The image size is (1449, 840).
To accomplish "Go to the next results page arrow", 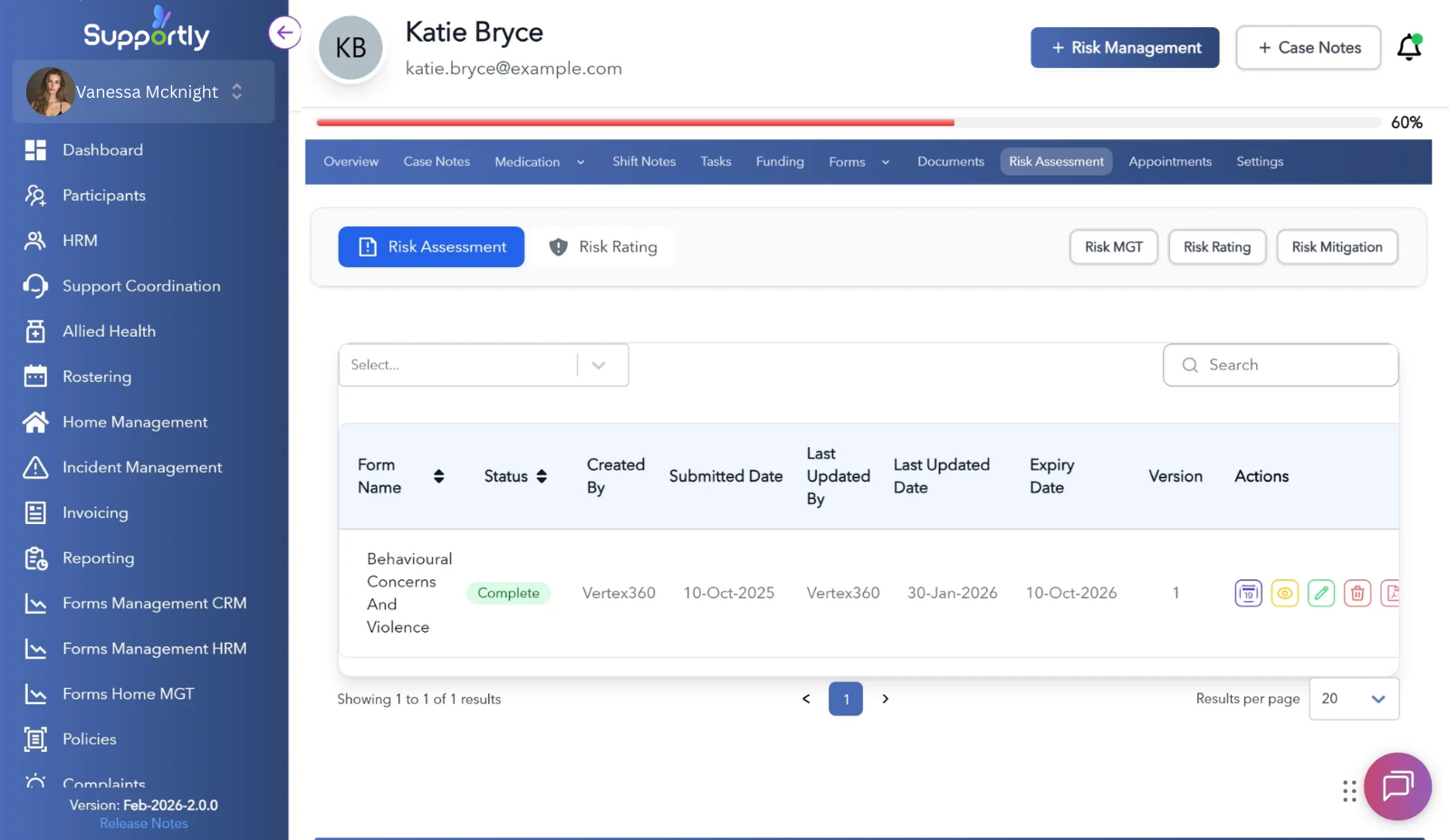I will click(886, 699).
